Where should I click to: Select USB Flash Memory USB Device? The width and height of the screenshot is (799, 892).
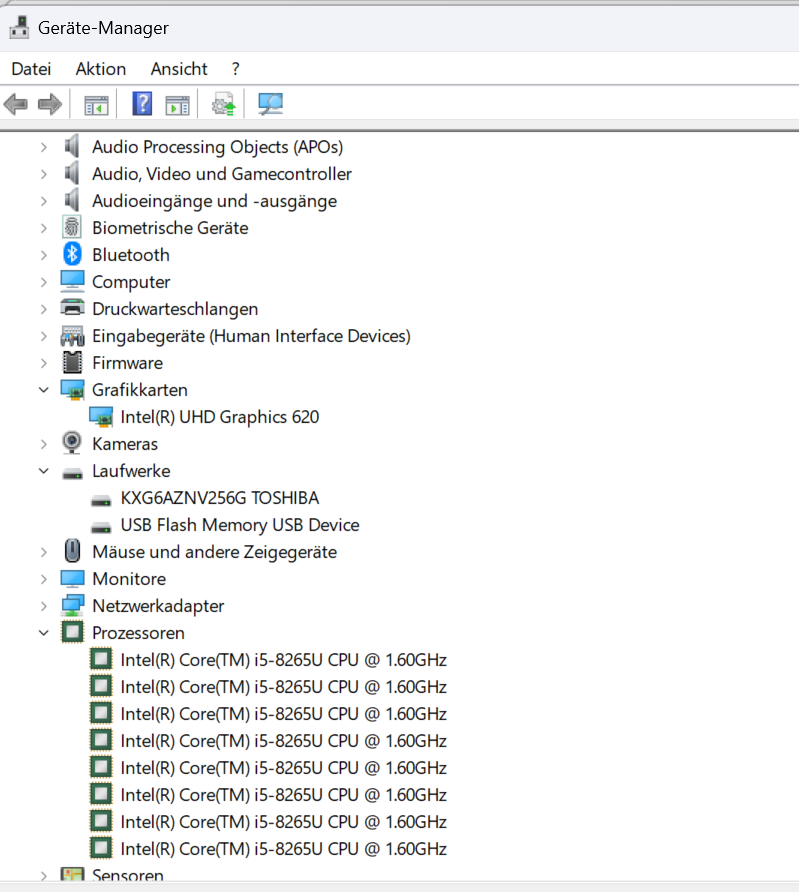(239, 525)
